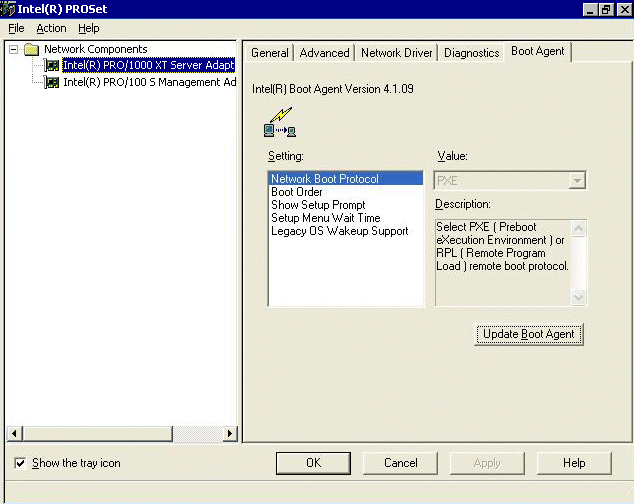Open the Value dropdown showing PXE

pos(576,180)
